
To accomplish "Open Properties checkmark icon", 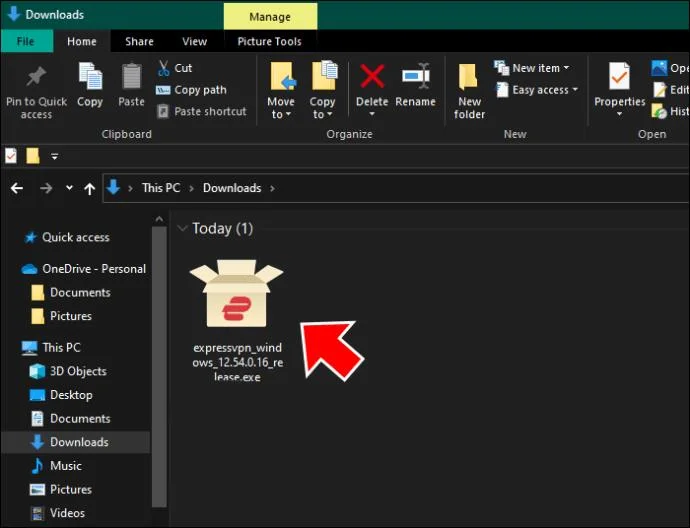I will [620, 76].
